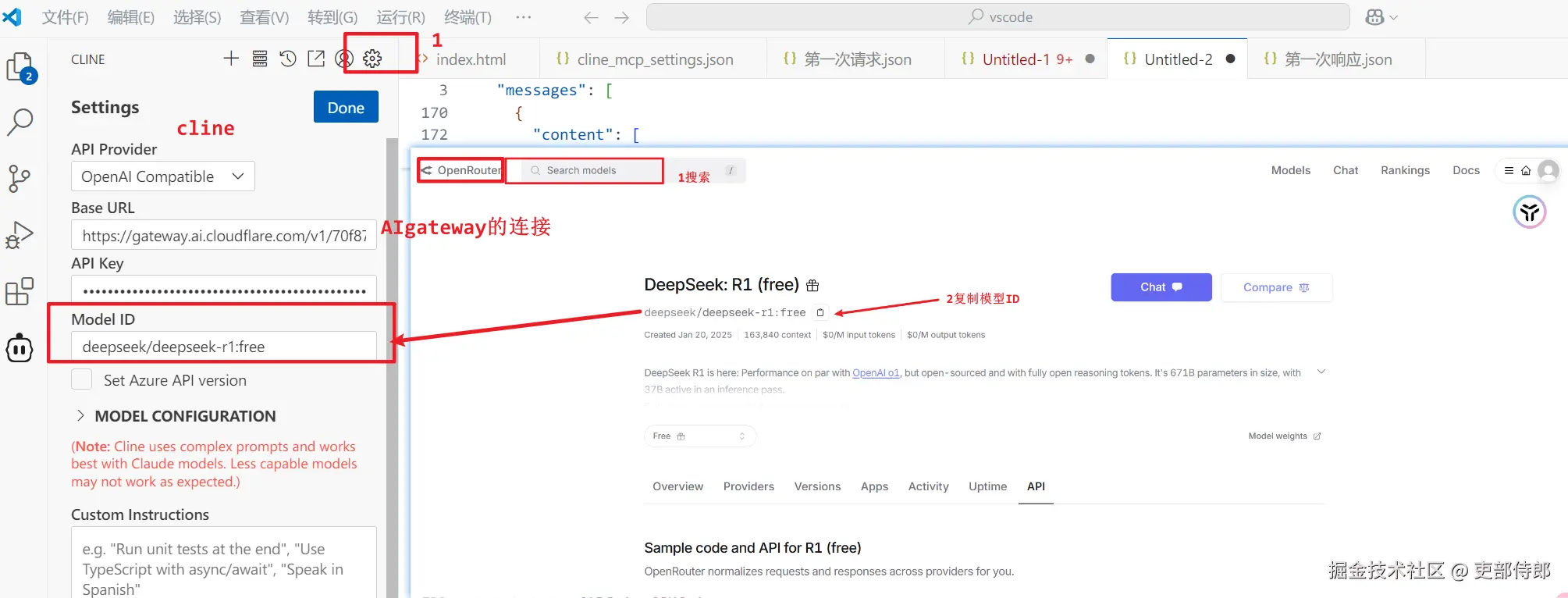Open the 终端(T) menu
Image resolution: width=1568 pixels, height=598 pixels.
[468, 17]
